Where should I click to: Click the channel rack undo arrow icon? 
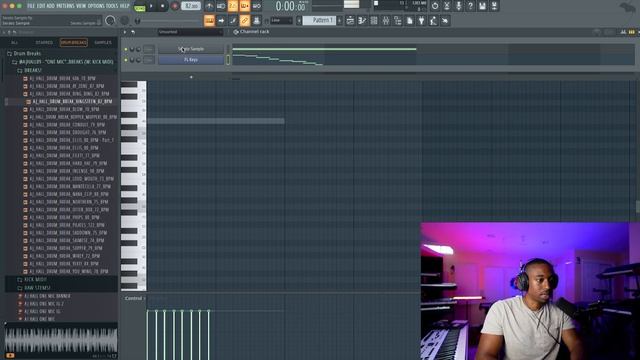point(133,32)
